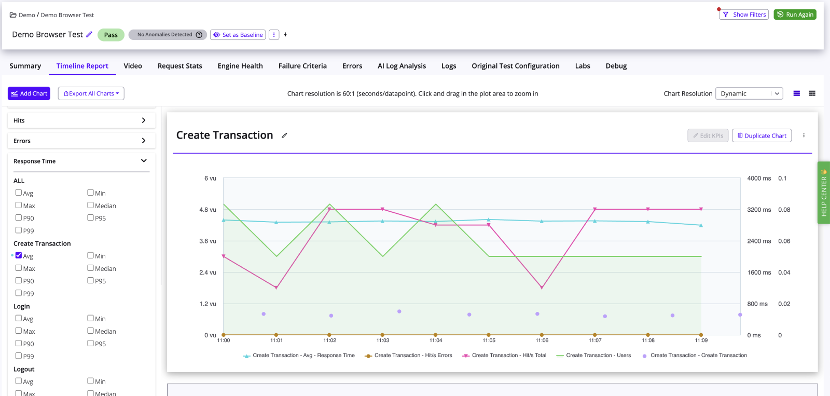Uncheck Create Transaction Avg checkbox
830x396 pixels.
tap(19, 255)
